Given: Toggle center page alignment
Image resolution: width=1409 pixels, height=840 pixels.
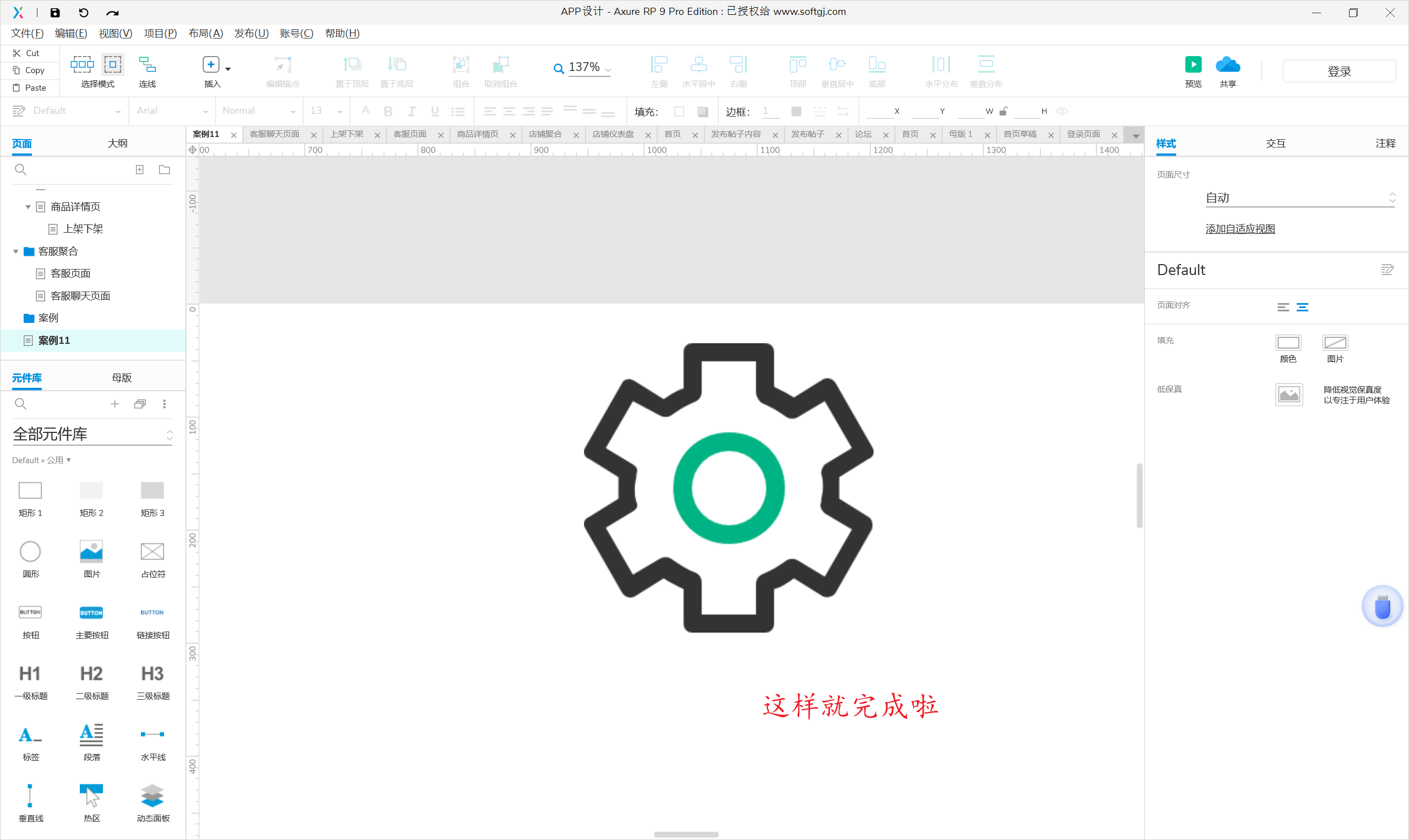Looking at the screenshot, I should pos(1303,307).
